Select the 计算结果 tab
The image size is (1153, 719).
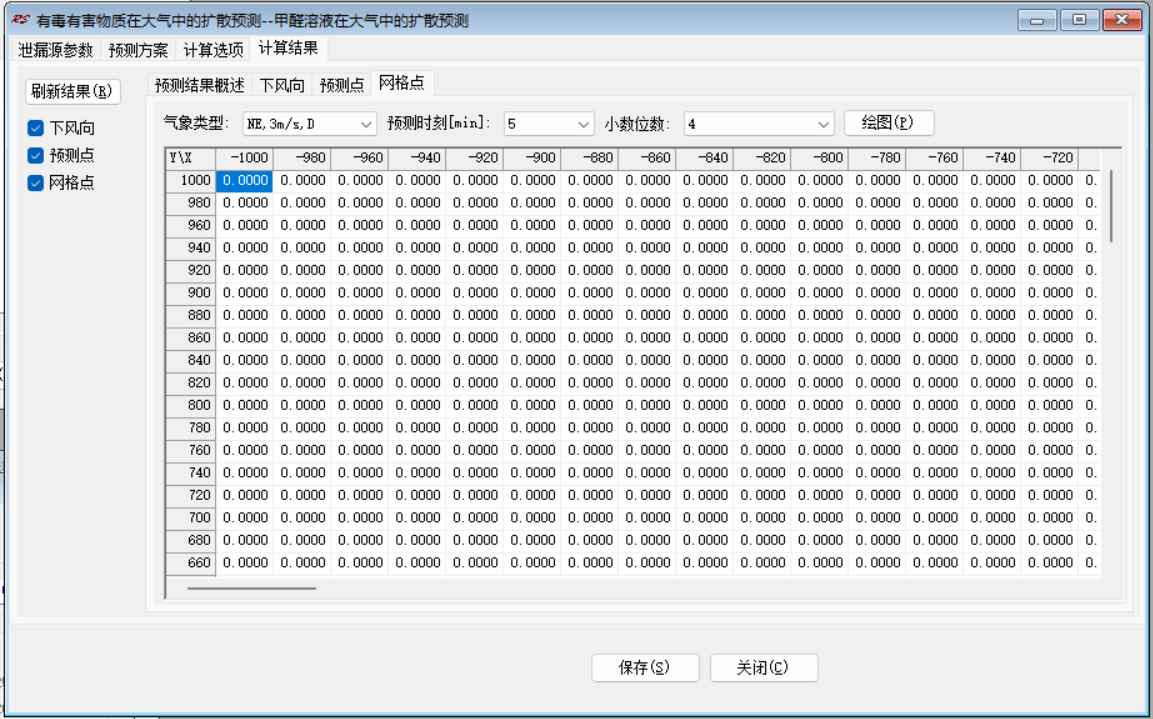point(288,49)
